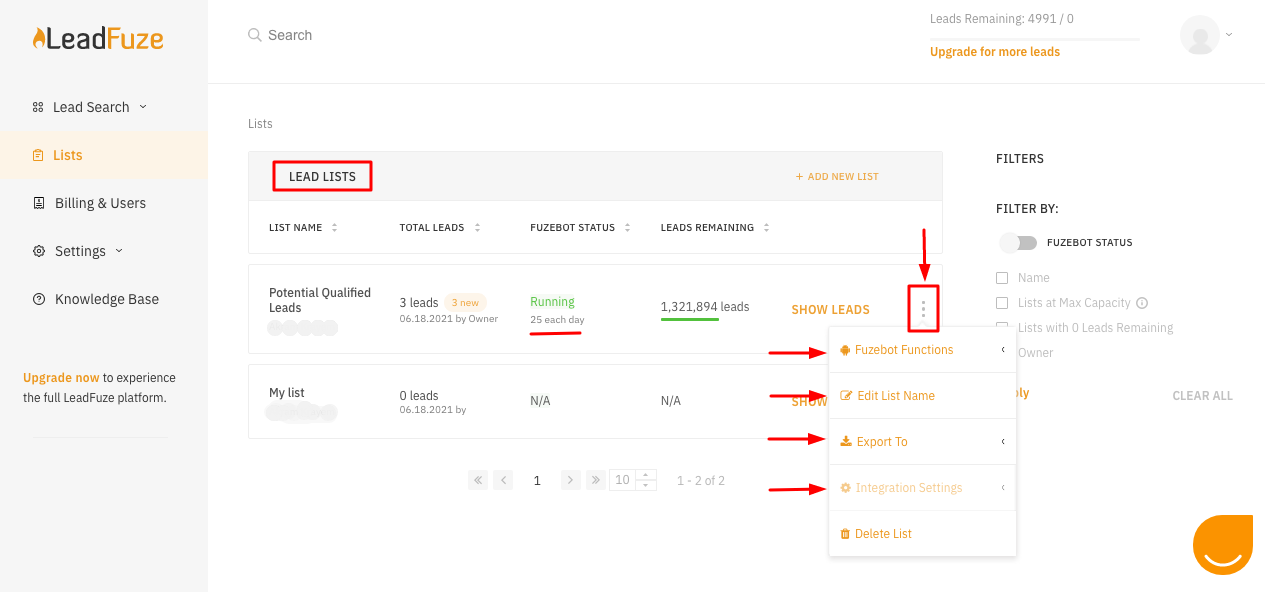1265x592 pixels.
Task: Check the Name filter checkbox
Action: (x=1002, y=278)
